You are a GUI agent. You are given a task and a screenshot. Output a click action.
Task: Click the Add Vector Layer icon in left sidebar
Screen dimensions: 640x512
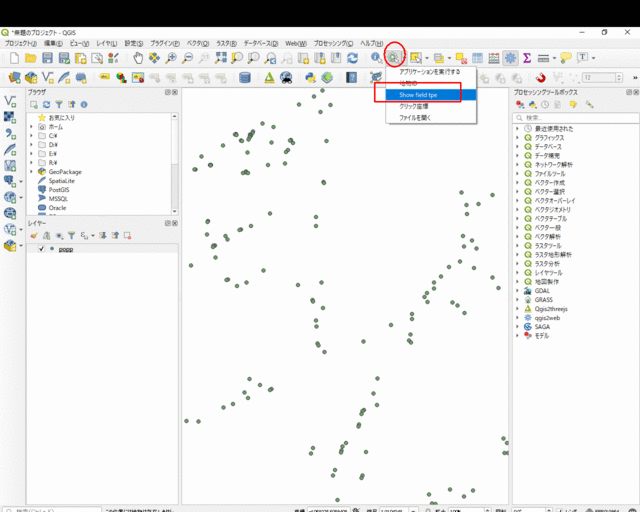[x=10, y=102]
